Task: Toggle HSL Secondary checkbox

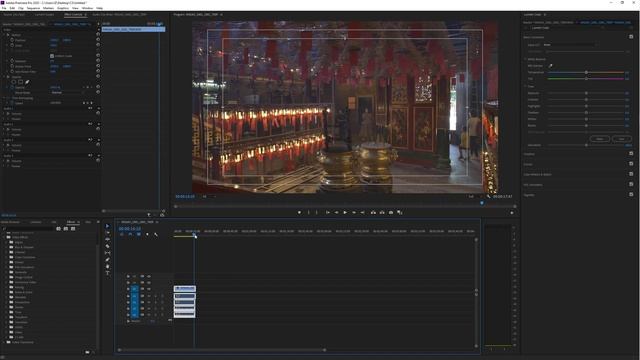Action: click(x=631, y=184)
